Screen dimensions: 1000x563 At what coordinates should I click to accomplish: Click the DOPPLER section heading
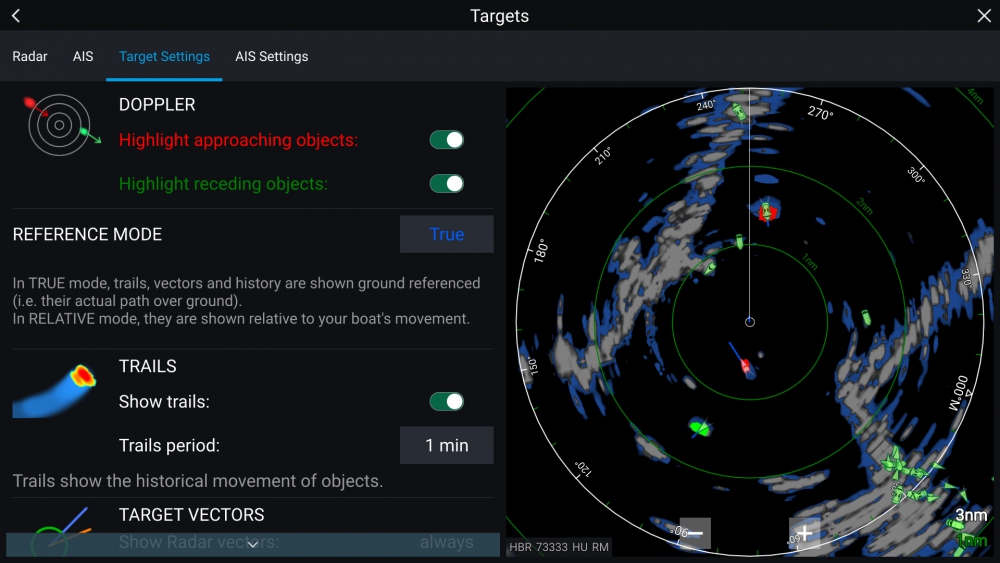point(157,105)
